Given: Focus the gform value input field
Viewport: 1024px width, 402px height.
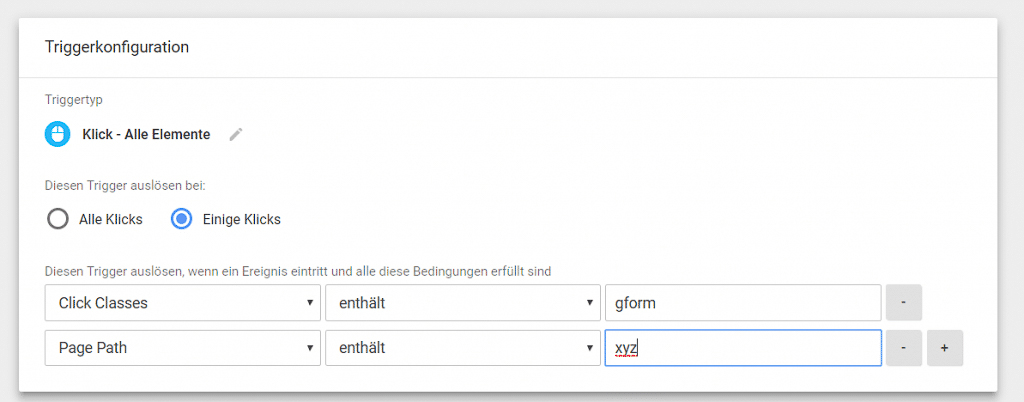Looking at the screenshot, I should click(x=743, y=303).
